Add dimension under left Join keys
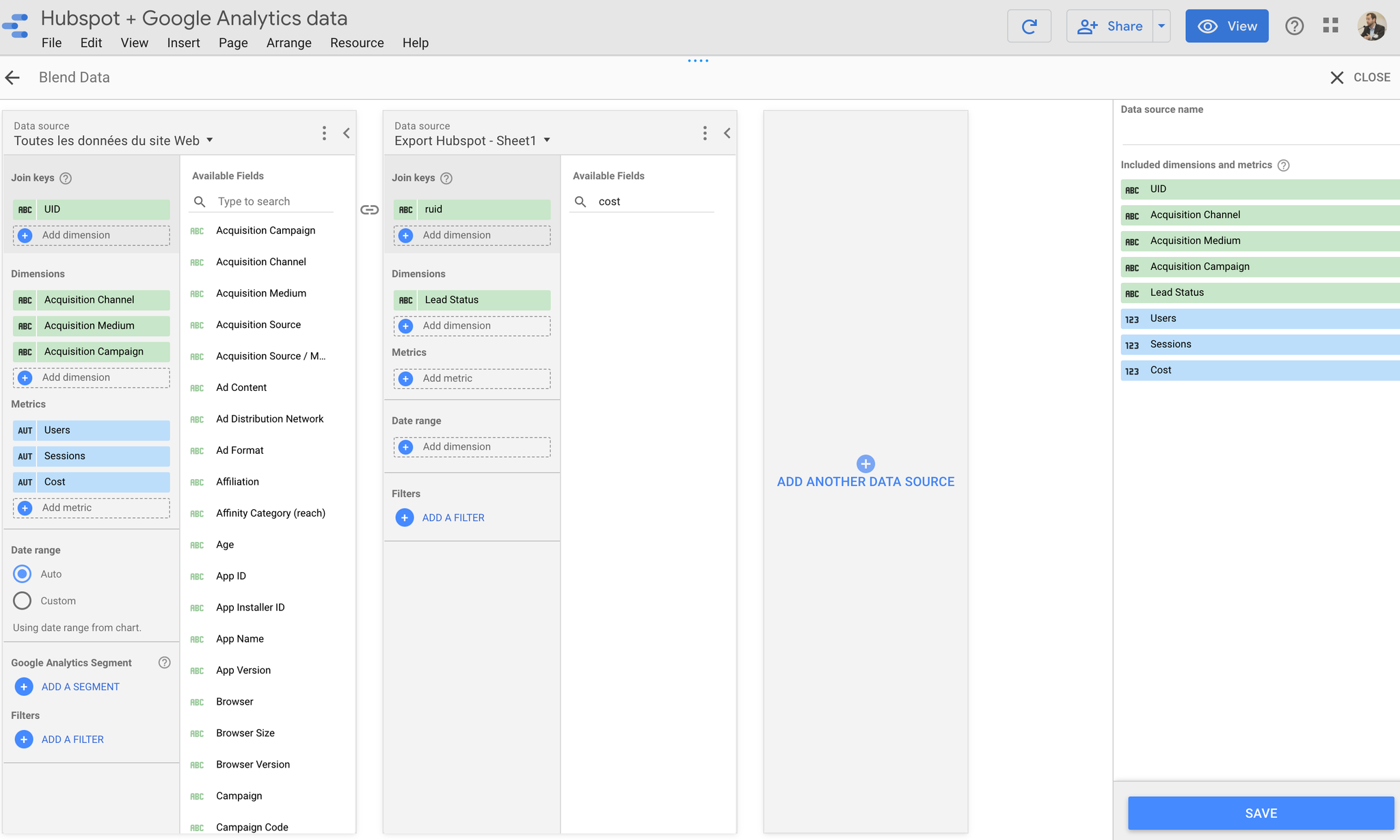 click(x=92, y=235)
